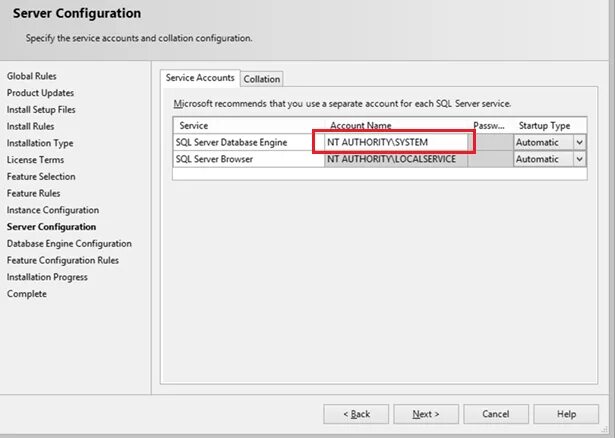Click Feature Configuration Rules step
615x438 pixels.
click(x=63, y=260)
